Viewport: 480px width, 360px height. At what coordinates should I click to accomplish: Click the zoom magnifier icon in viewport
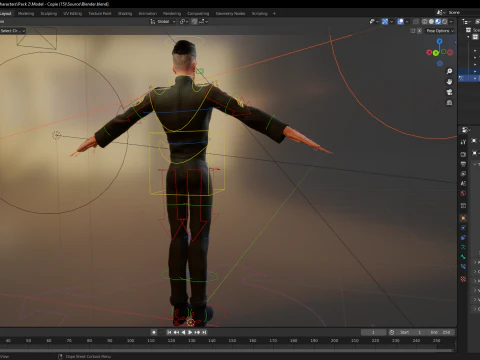point(449,71)
